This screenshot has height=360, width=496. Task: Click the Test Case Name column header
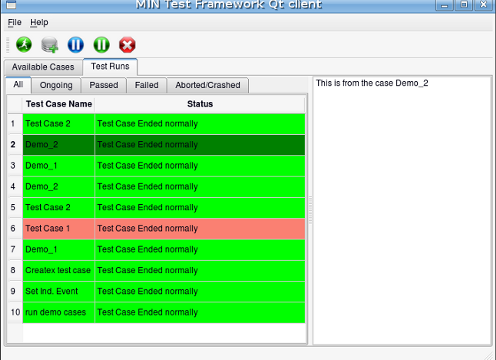tap(59, 104)
